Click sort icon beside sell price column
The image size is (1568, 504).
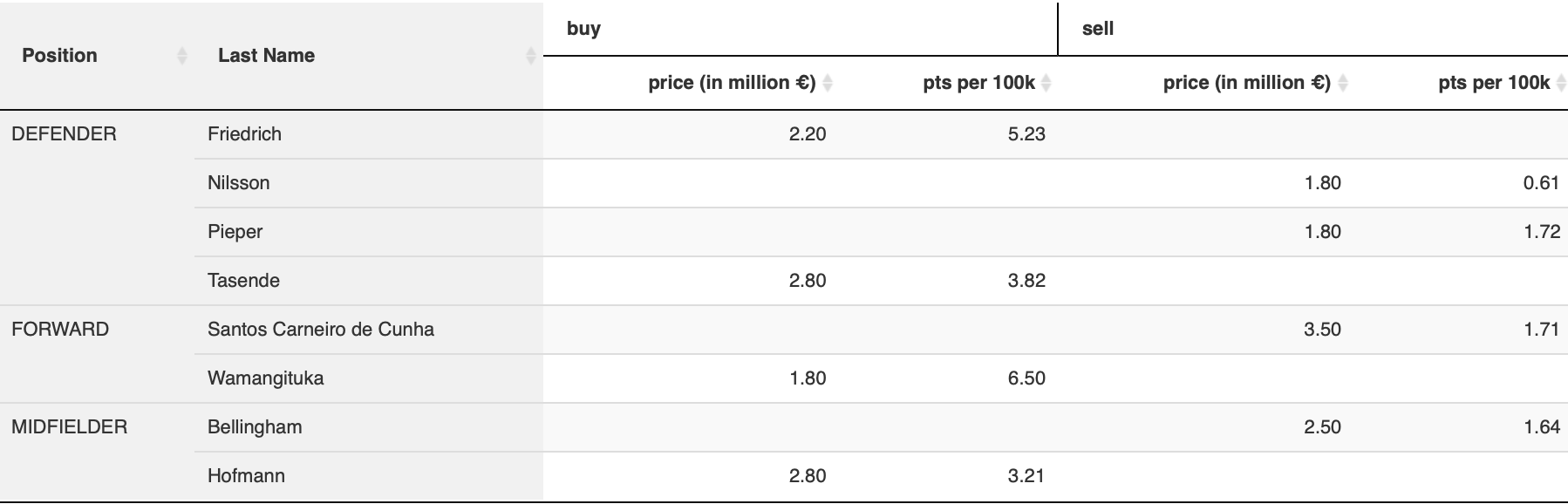click(1343, 83)
